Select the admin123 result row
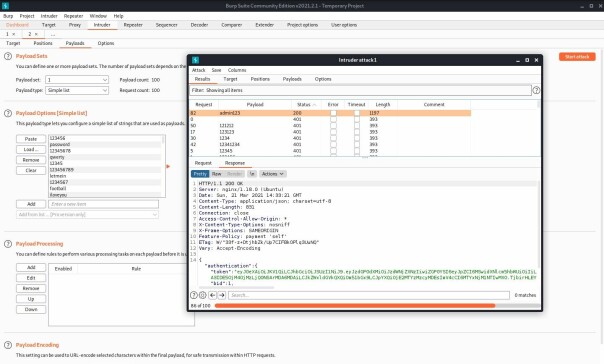The height and width of the screenshot is (364, 604). pyautogui.click(x=330, y=113)
